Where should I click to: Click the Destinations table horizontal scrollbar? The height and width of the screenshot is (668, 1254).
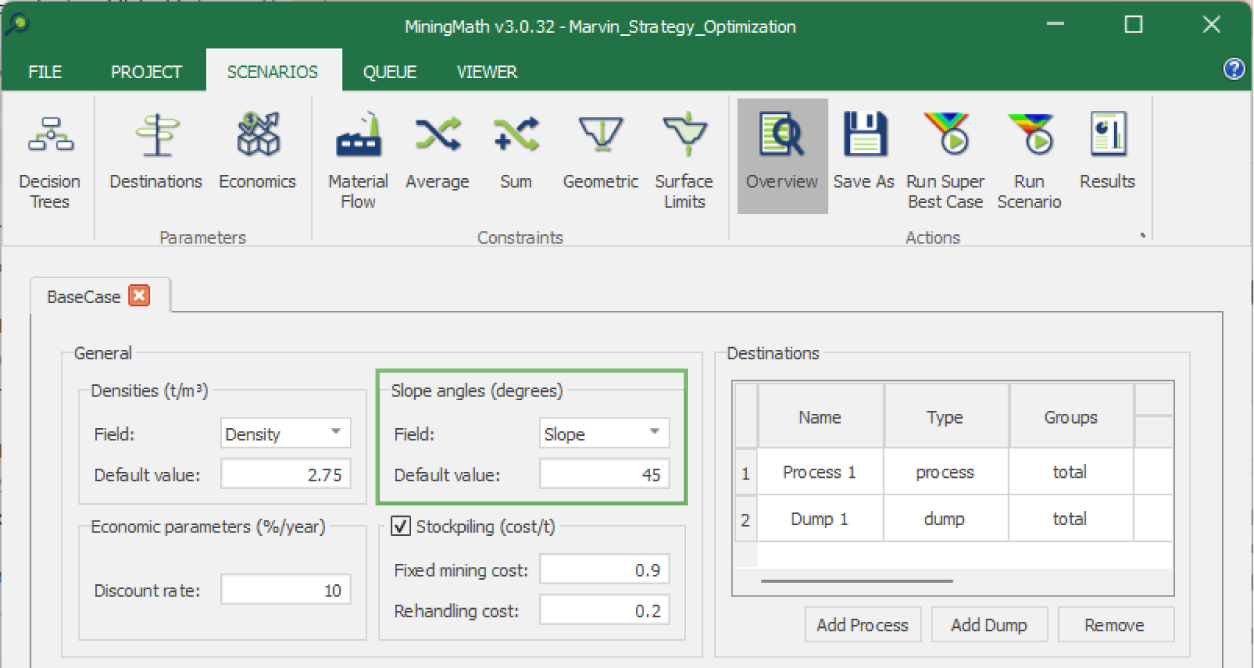856,580
